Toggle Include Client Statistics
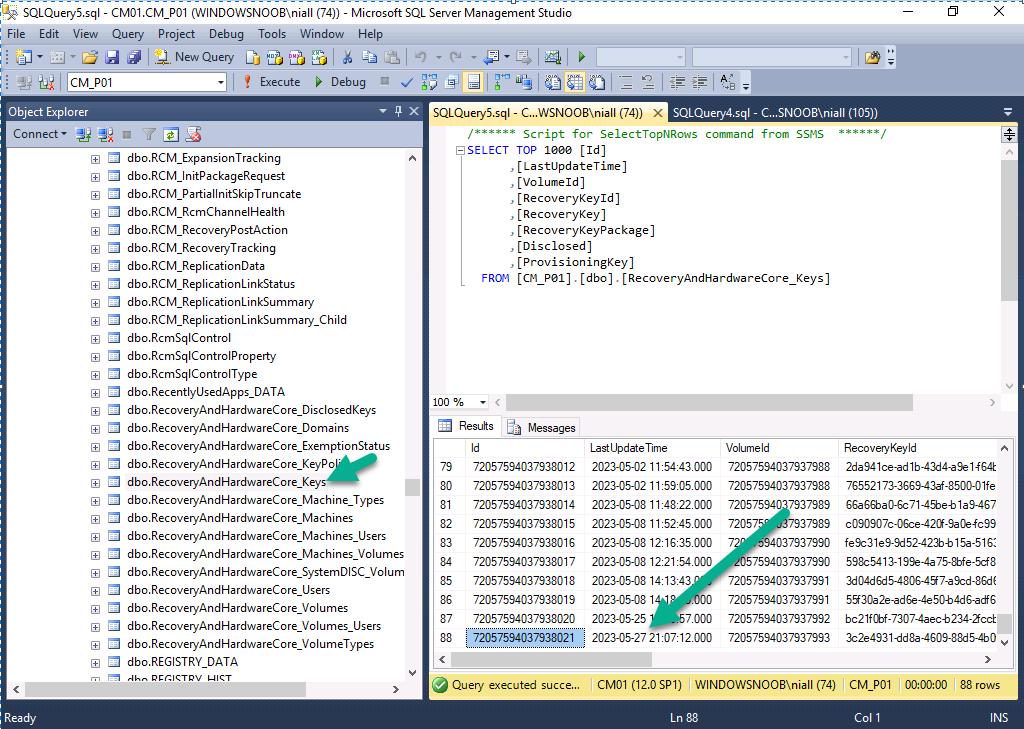Viewport: 1024px width, 729px height. point(524,82)
